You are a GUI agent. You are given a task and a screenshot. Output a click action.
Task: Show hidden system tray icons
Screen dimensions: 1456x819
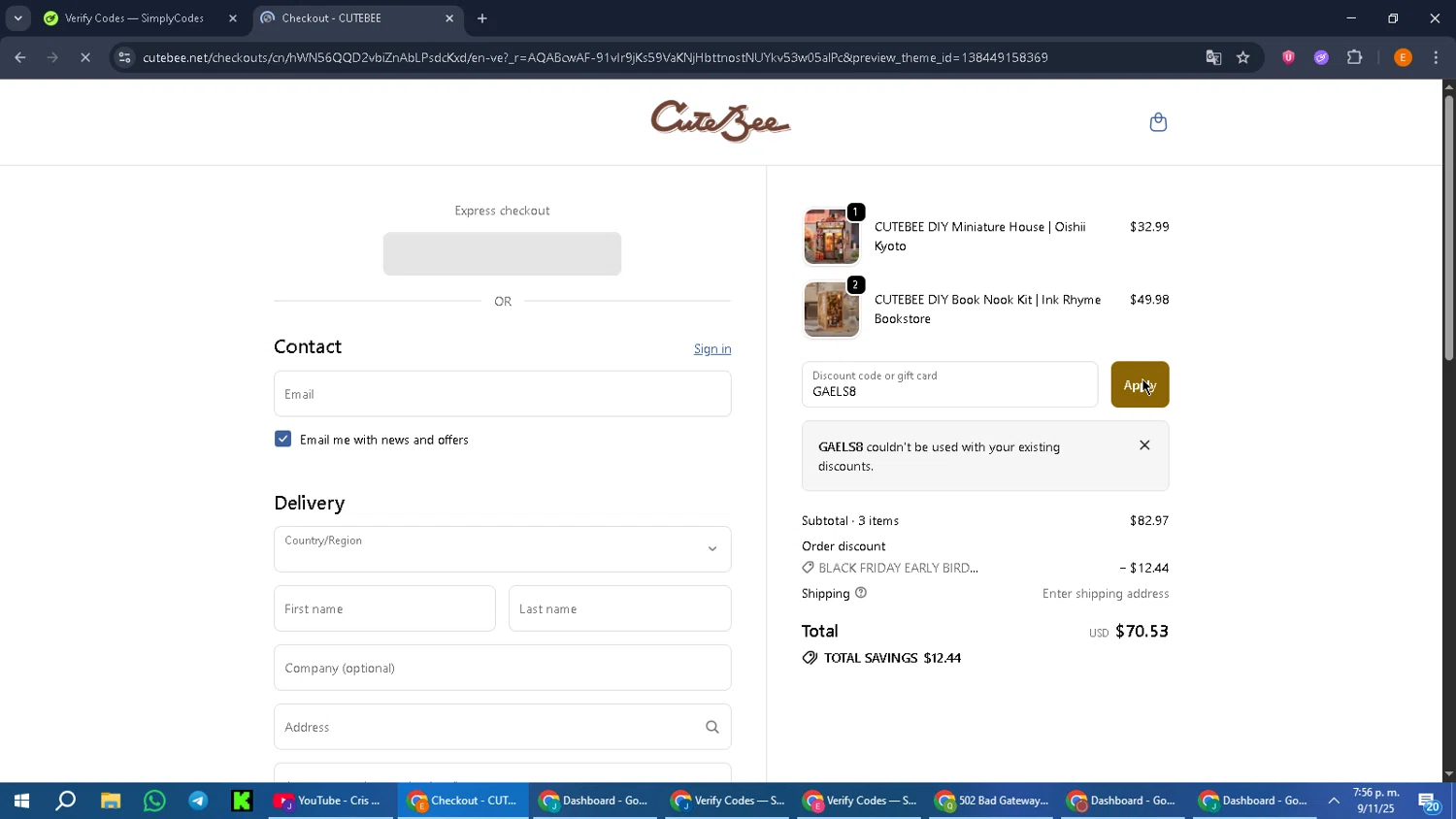click(x=1334, y=801)
